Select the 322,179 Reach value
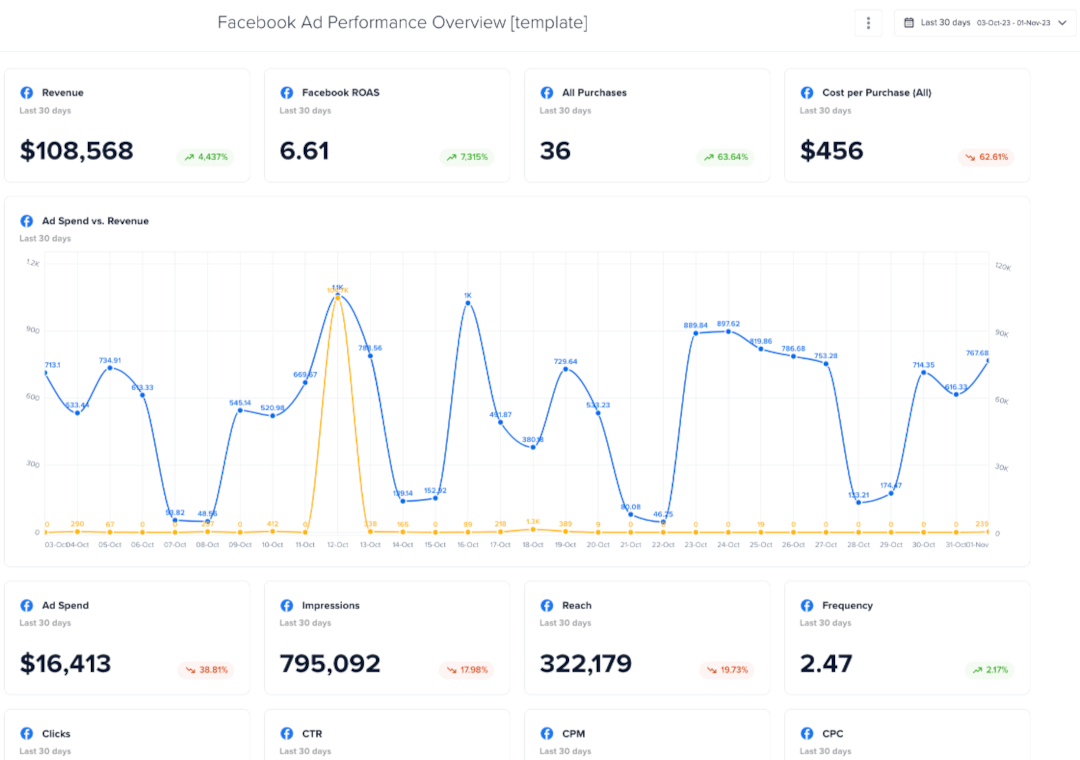This screenshot has width=1080, height=760. click(585, 664)
